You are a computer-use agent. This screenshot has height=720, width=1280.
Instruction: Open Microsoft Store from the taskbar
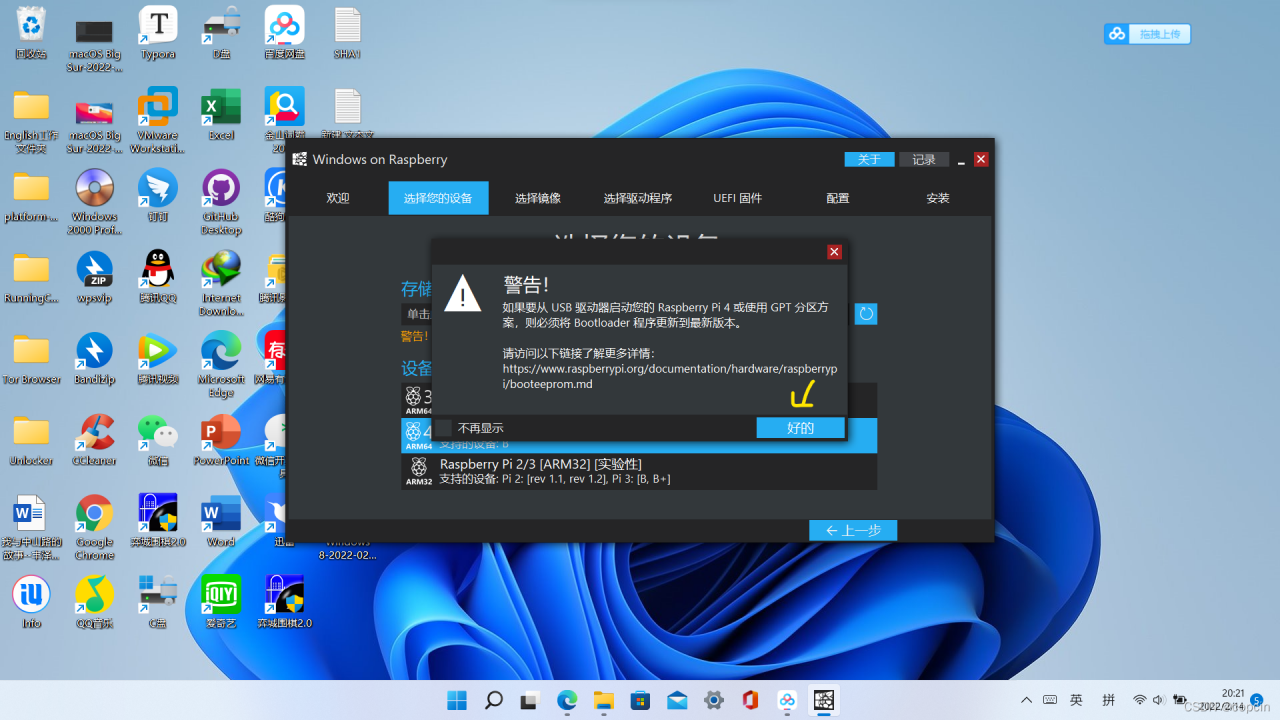click(640, 700)
